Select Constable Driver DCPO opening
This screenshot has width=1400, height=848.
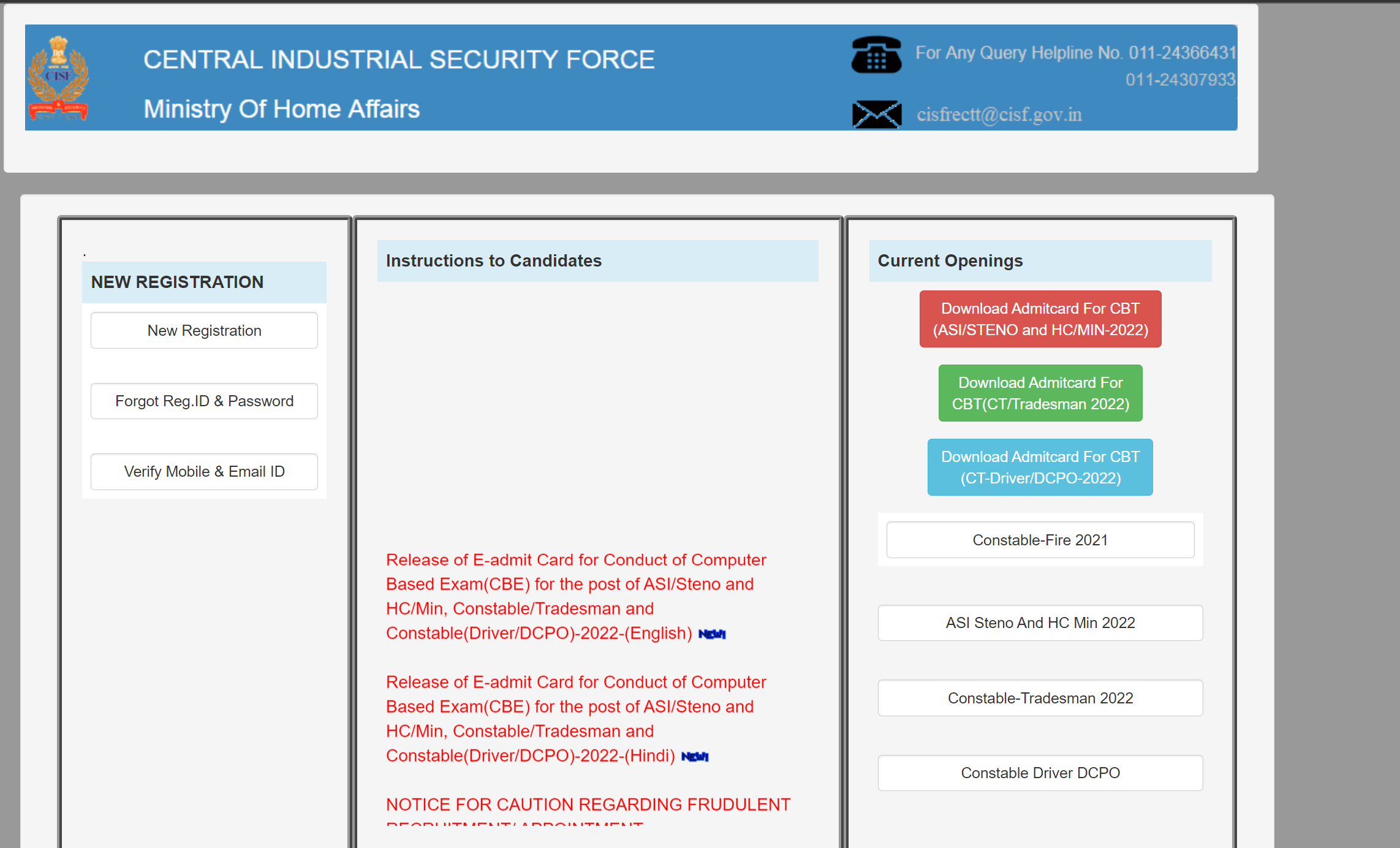tap(1040, 773)
